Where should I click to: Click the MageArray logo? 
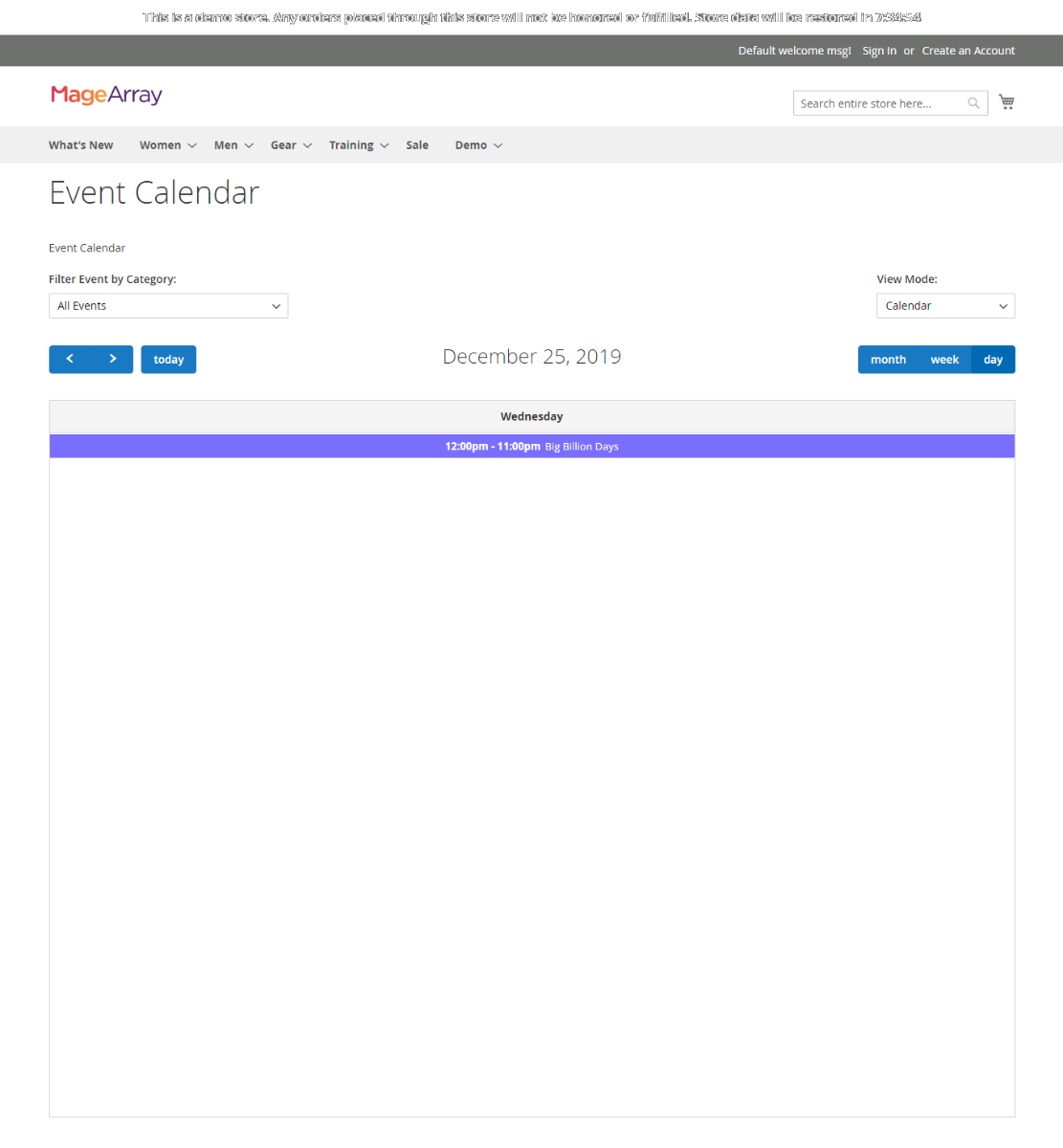pos(105,96)
